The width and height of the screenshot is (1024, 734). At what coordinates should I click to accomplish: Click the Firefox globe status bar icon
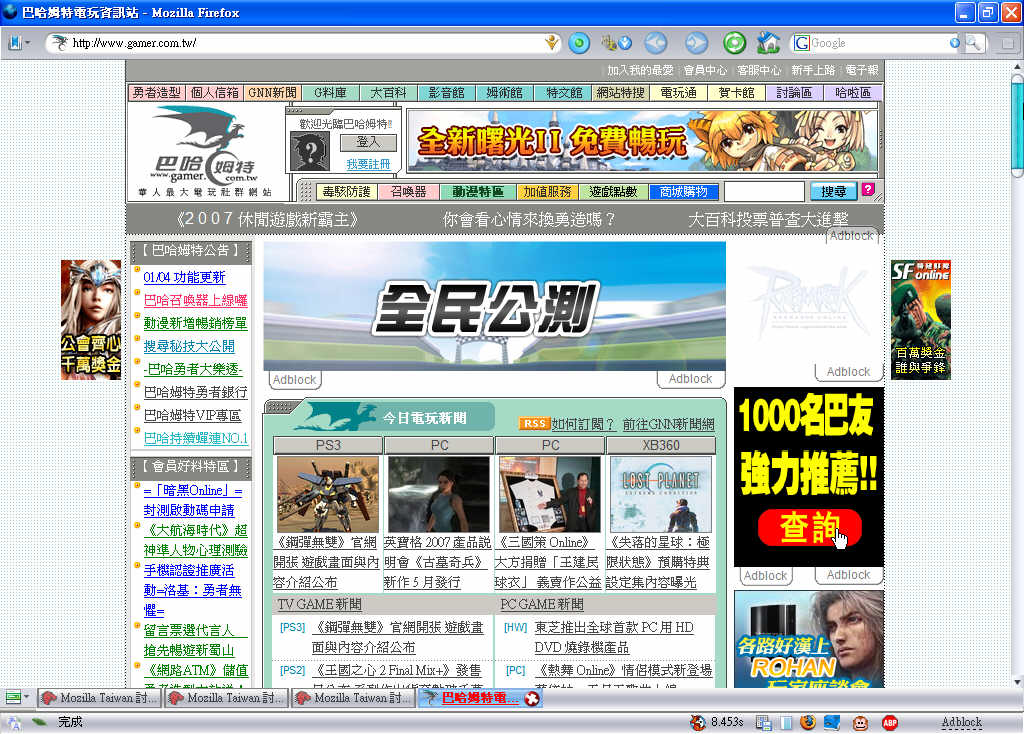coord(808,722)
